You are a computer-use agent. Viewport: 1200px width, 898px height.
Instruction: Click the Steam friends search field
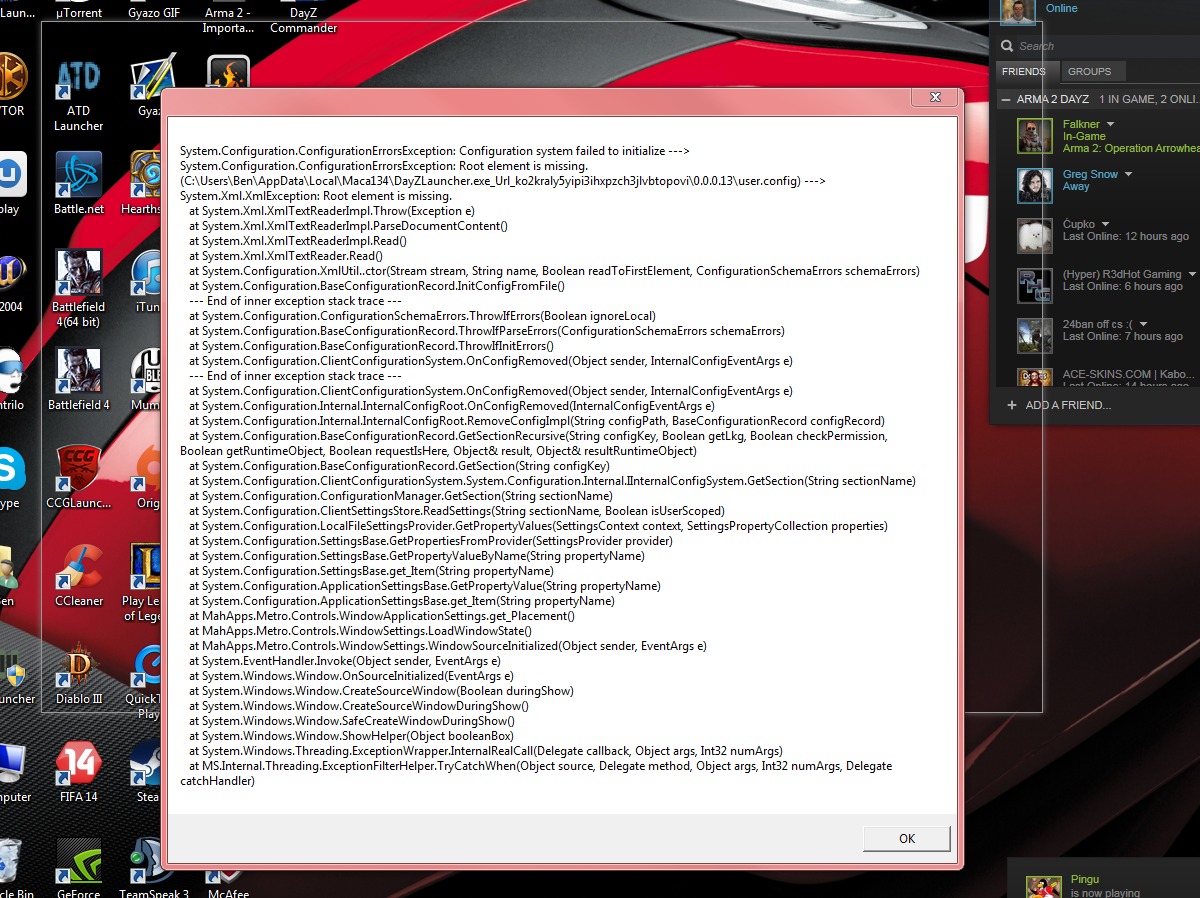1100,46
